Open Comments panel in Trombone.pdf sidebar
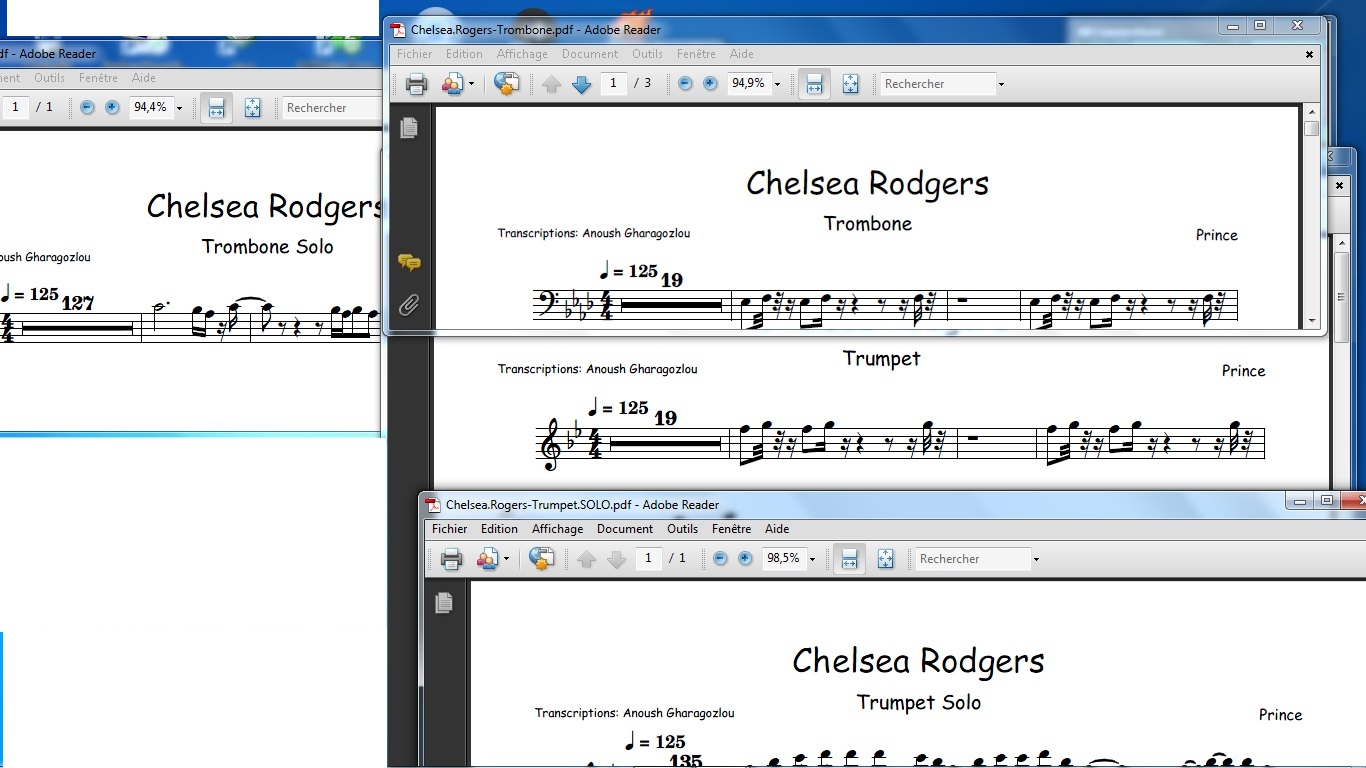 click(409, 262)
